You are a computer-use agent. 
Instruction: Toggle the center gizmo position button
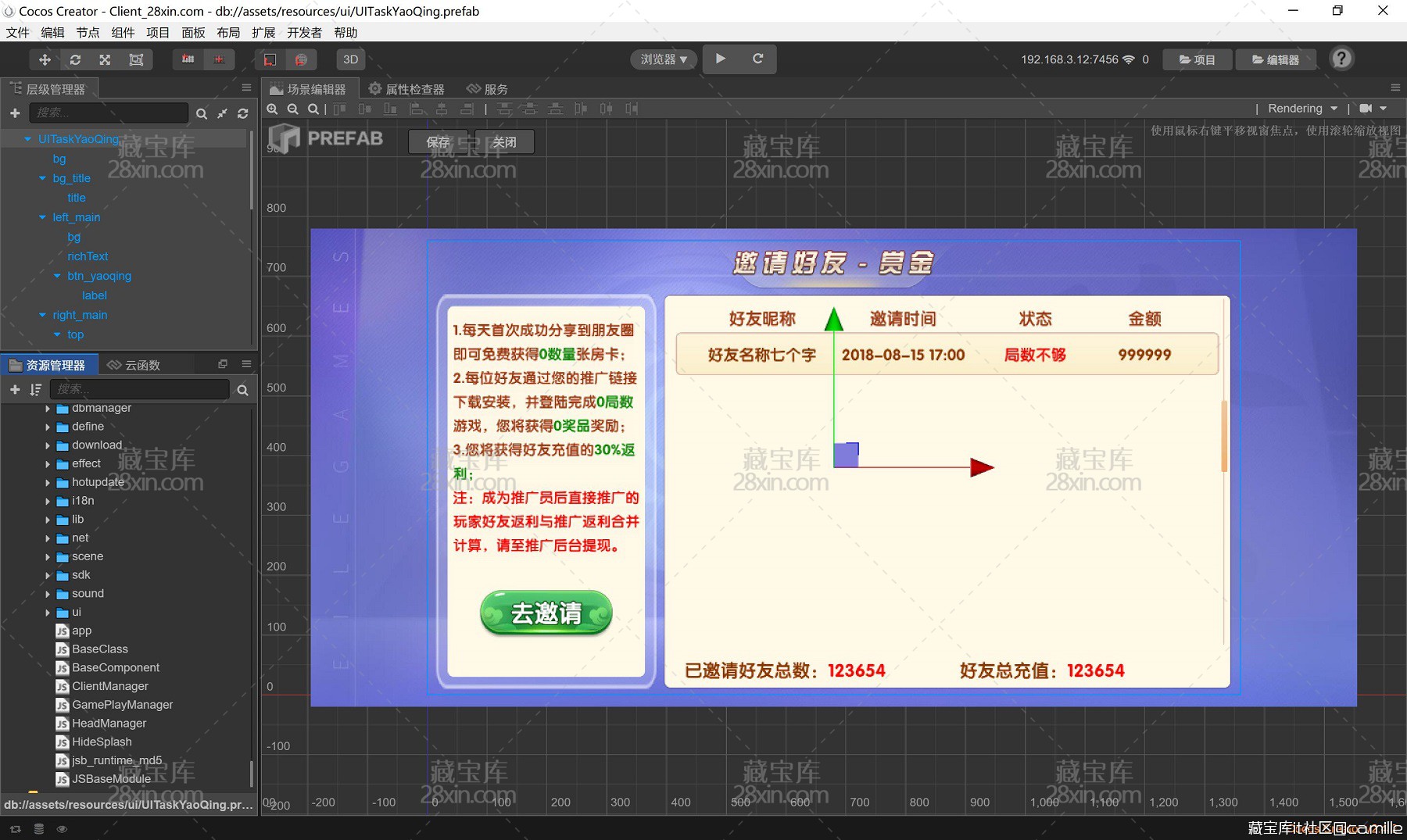[x=219, y=59]
